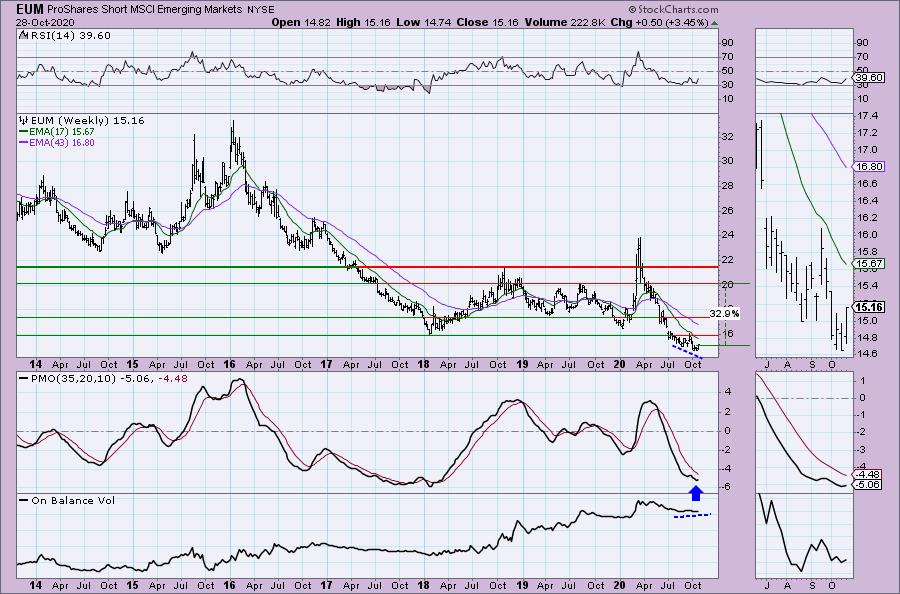The image size is (900, 594).
Task: Click the On Balance Vol legend label
Action: pos(67,500)
